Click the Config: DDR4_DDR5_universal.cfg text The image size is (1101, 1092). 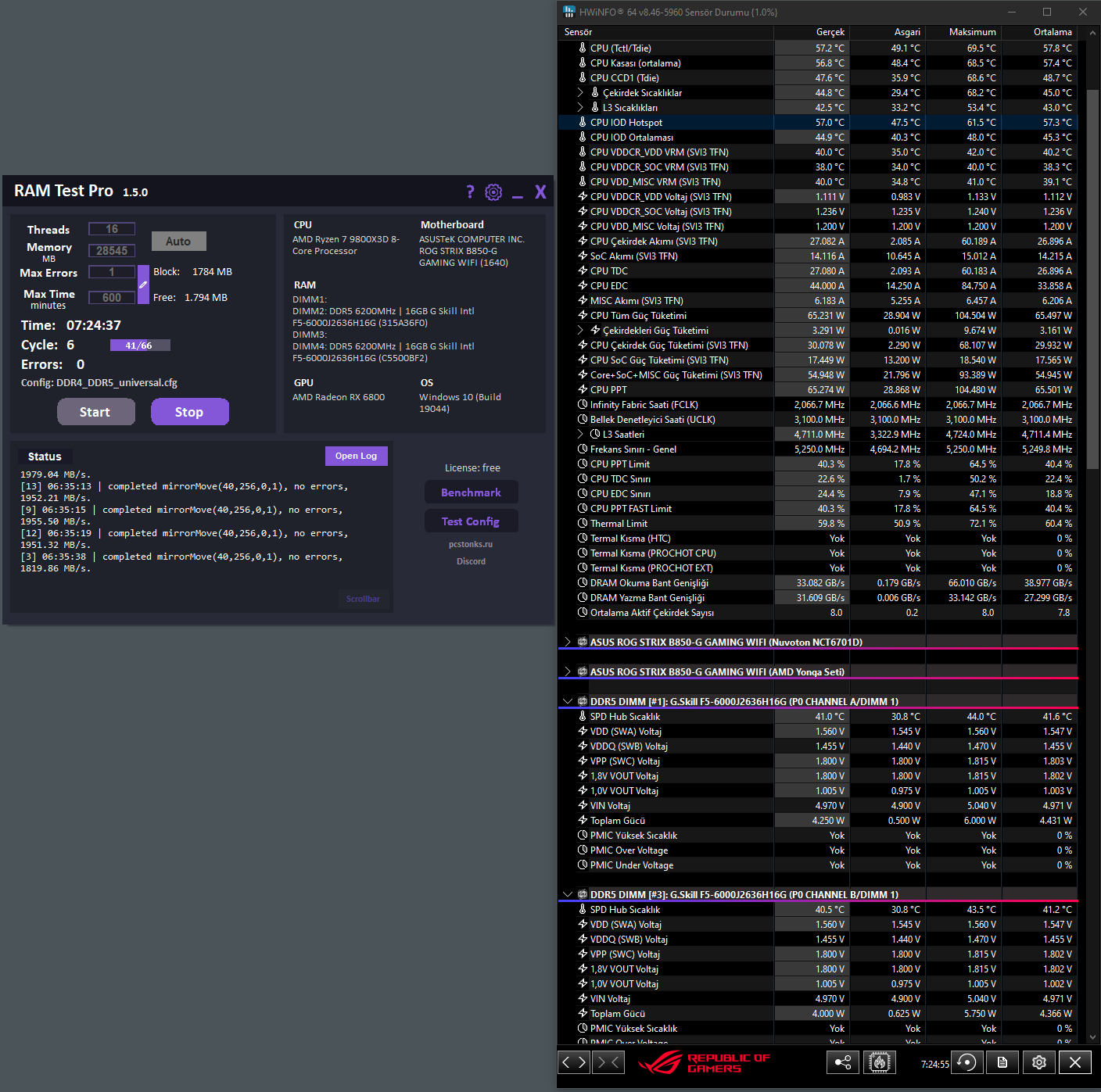[99, 383]
